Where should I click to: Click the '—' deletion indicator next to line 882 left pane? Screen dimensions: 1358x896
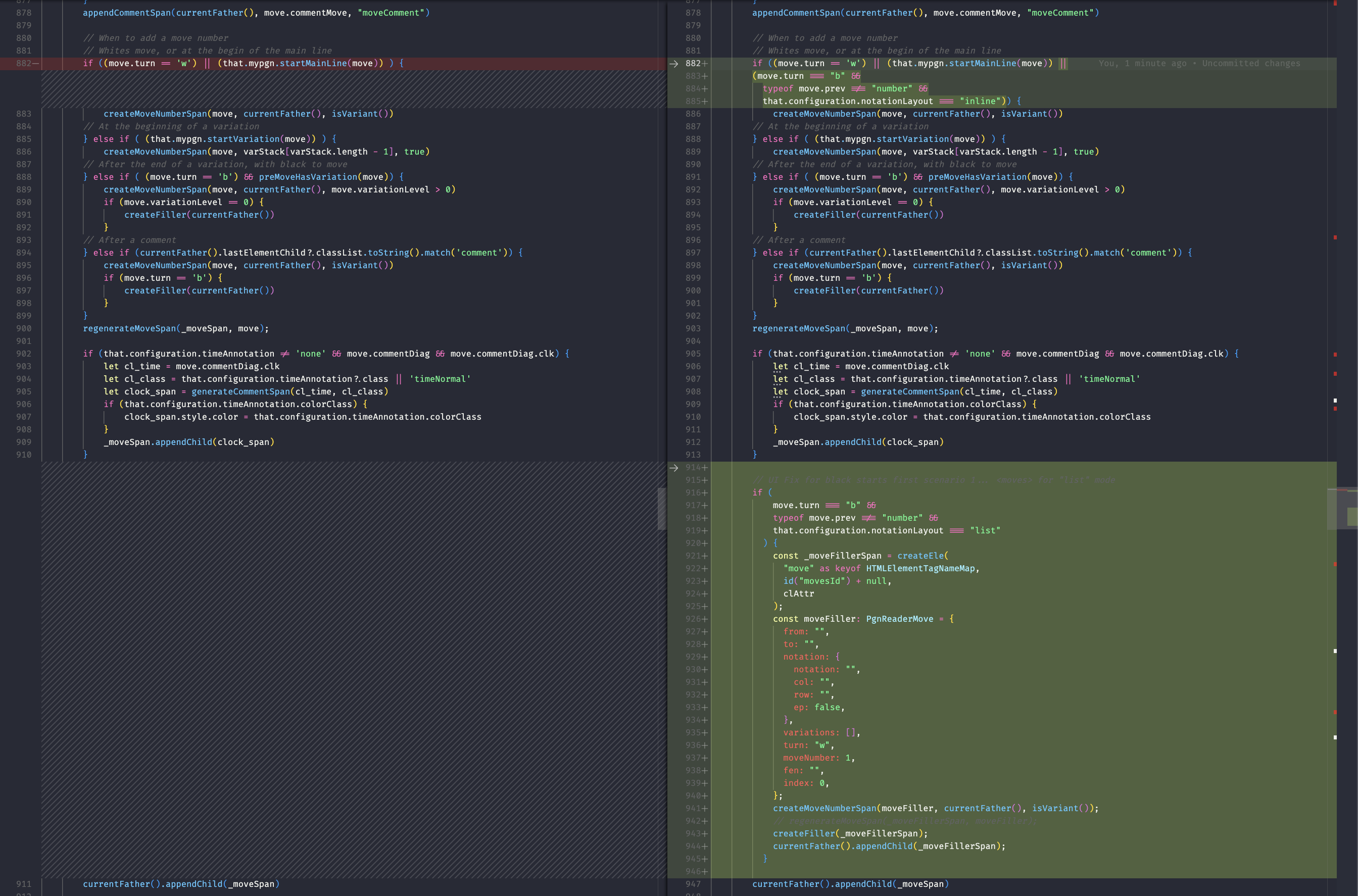(x=35, y=64)
